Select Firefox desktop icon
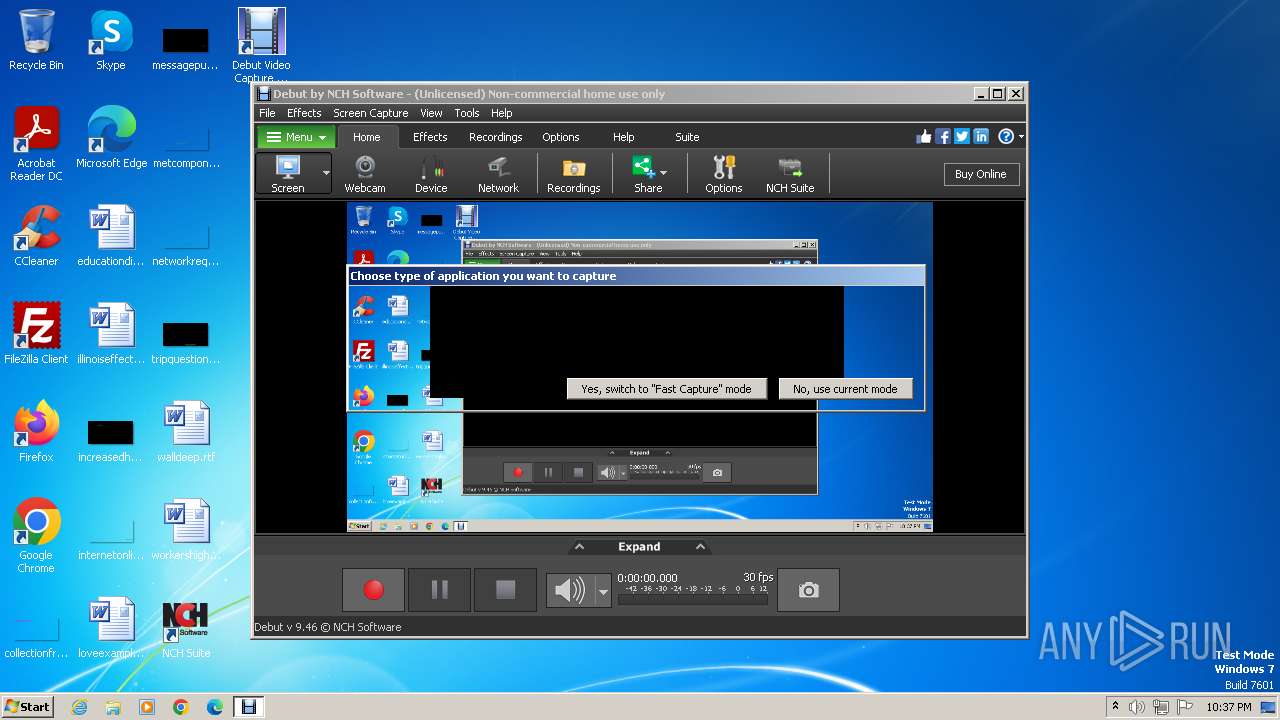Viewport: 1280px width, 720px height. (x=36, y=432)
